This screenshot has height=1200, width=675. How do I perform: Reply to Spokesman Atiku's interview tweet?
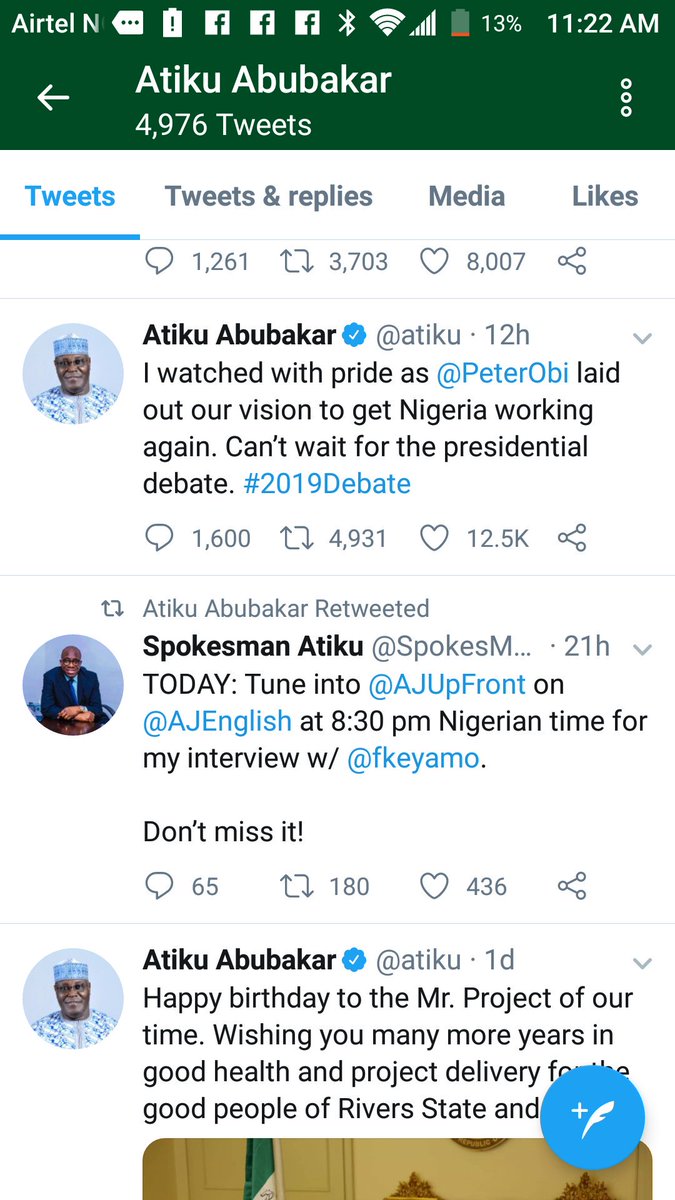point(160,886)
